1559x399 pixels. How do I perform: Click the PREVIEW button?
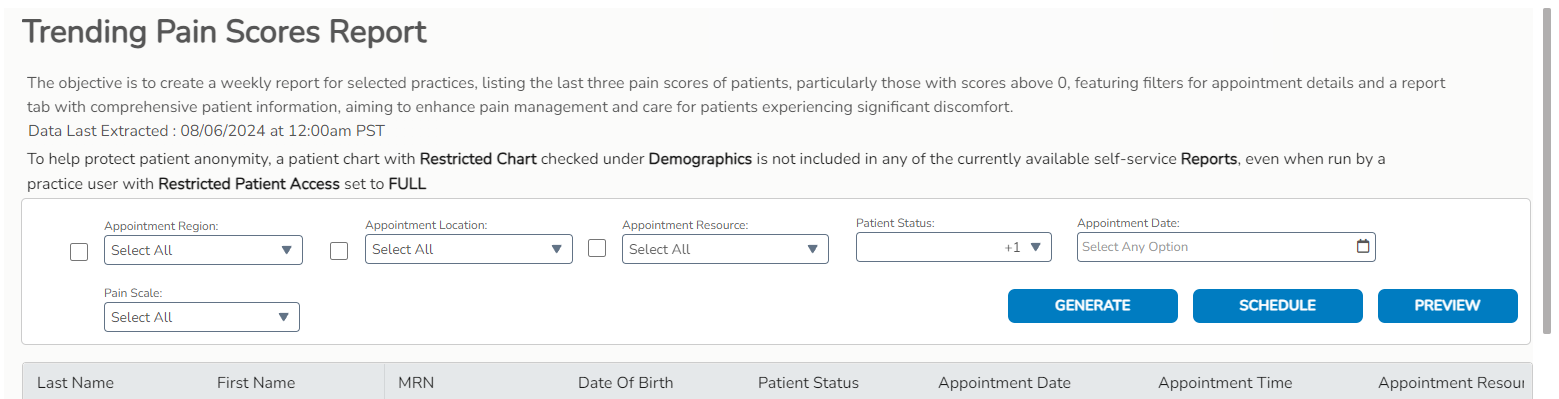point(1448,306)
